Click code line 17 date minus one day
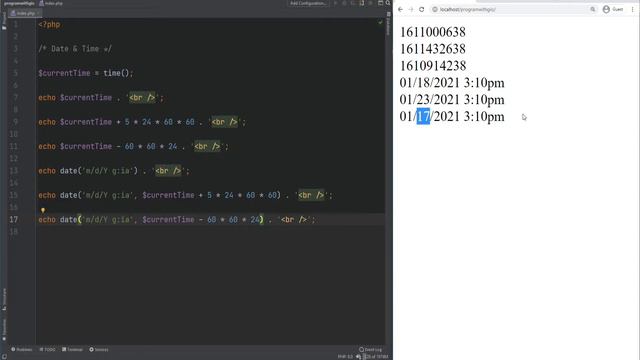The height and width of the screenshot is (360, 640). [x=177, y=220]
